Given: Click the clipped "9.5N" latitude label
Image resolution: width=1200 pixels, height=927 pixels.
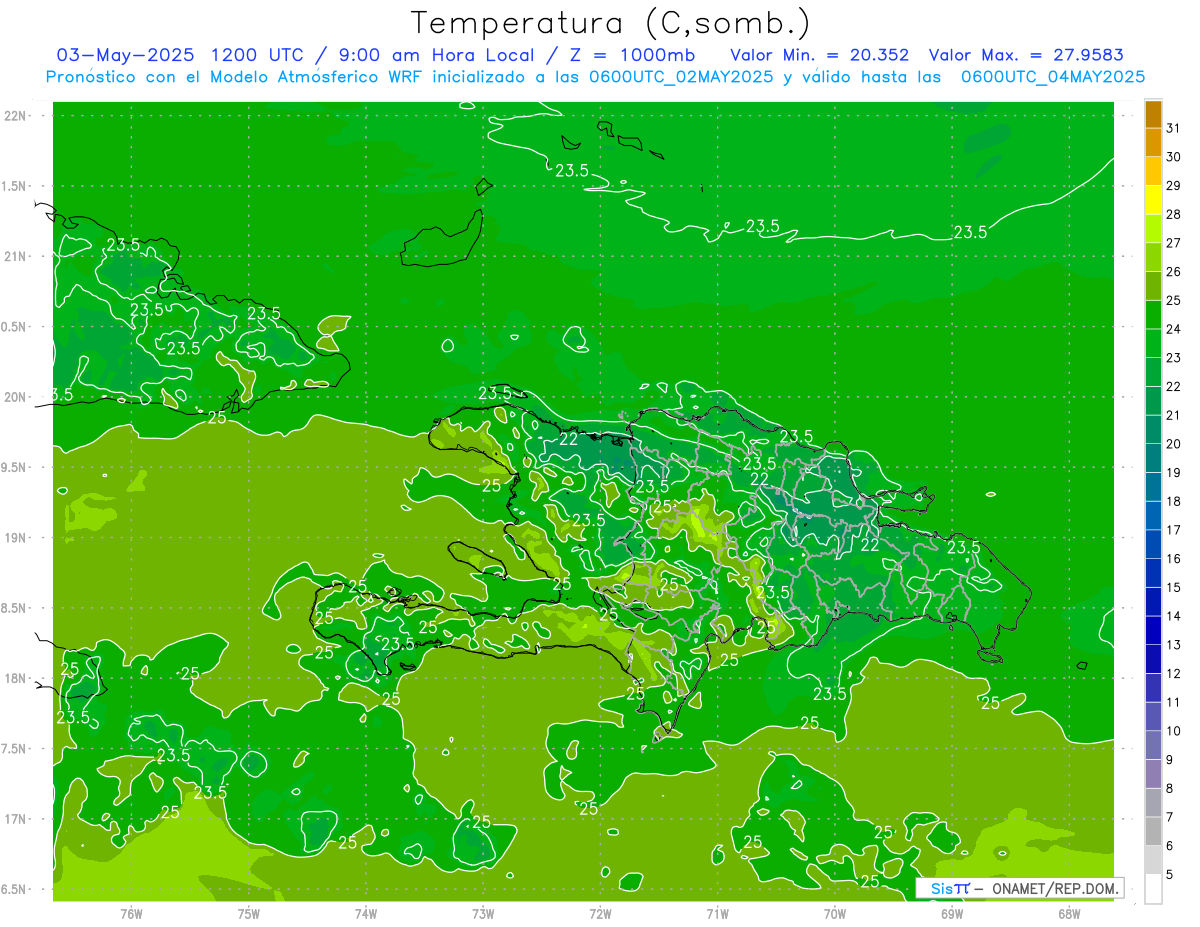Looking at the screenshot, I should pos(14,467).
